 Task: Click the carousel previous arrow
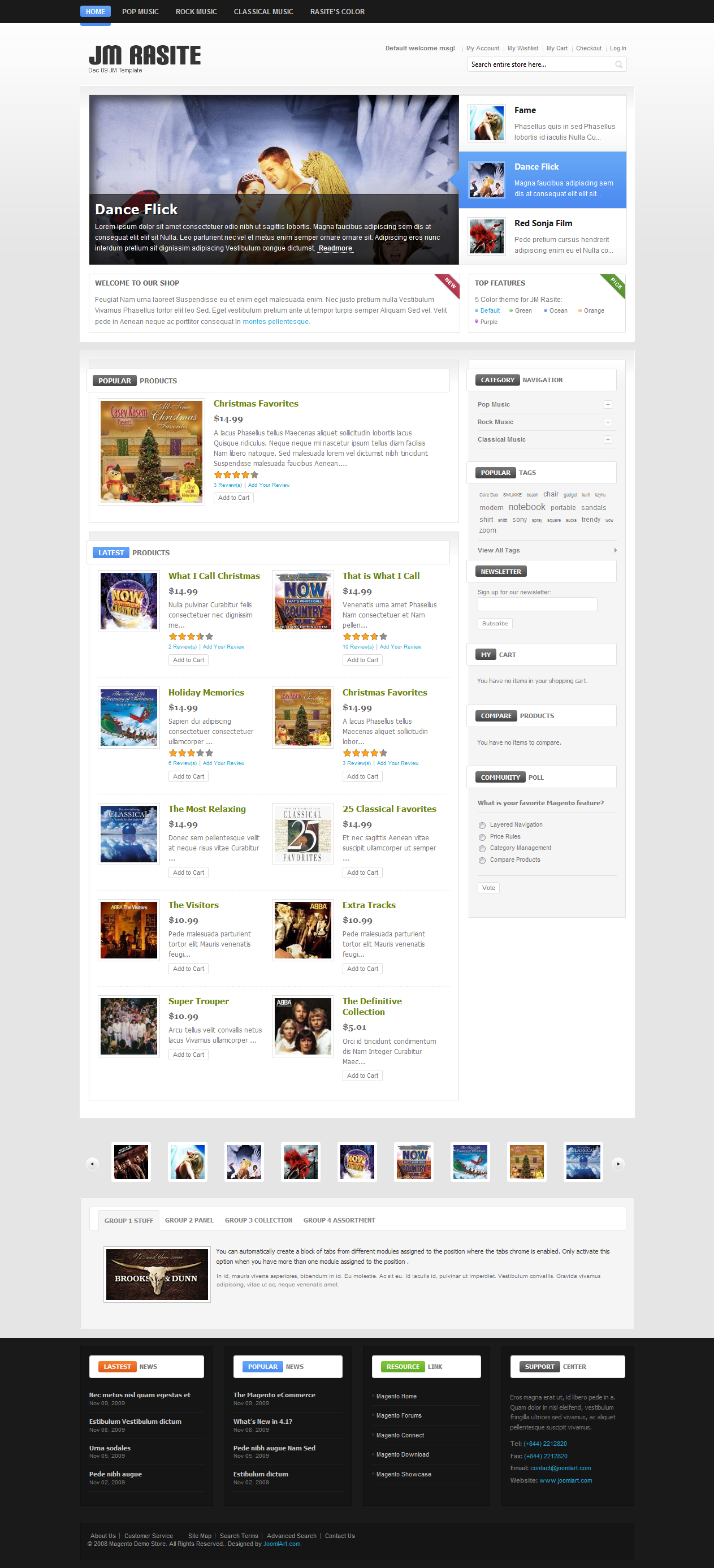click(x=92, y=1164)
